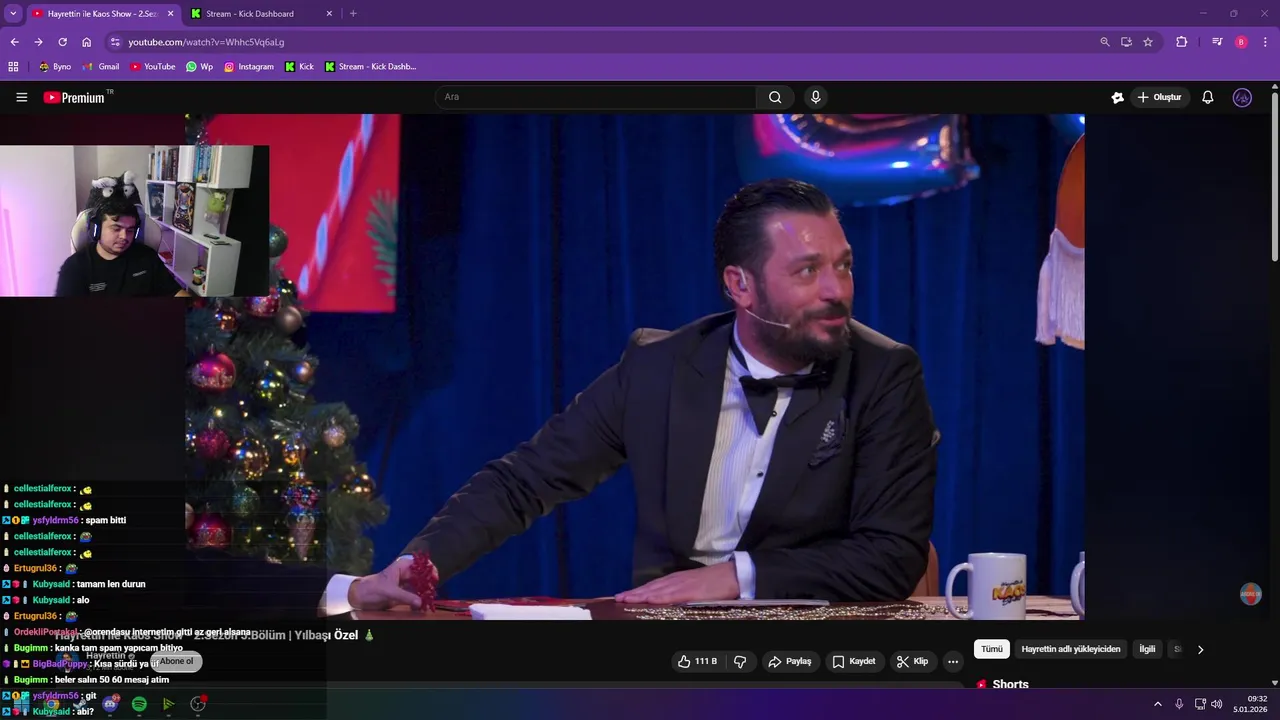Viewport: 1280px width, 720px height.
Task: Bookmark this tab with star icon
Action: 1148,42
